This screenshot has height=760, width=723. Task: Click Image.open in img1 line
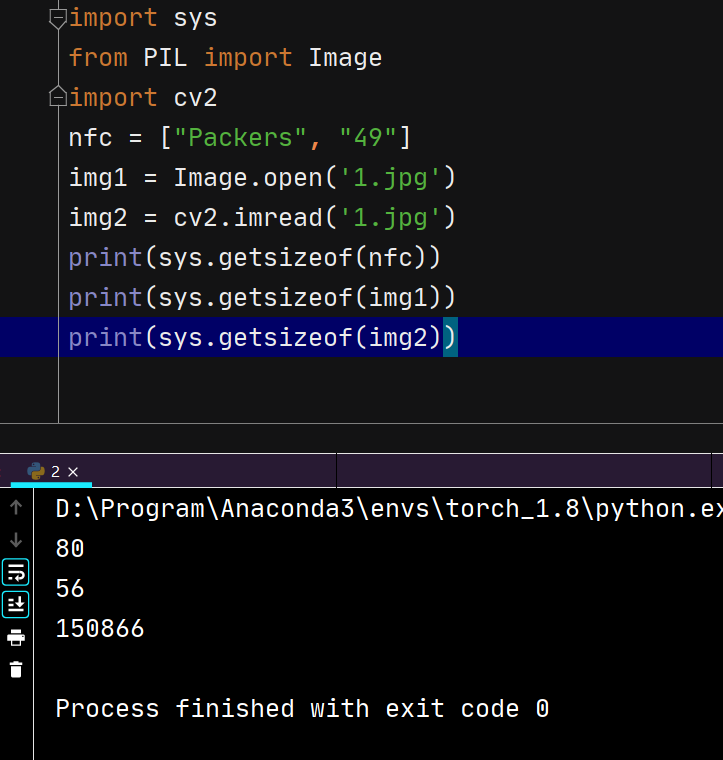[x=248, y=177]
